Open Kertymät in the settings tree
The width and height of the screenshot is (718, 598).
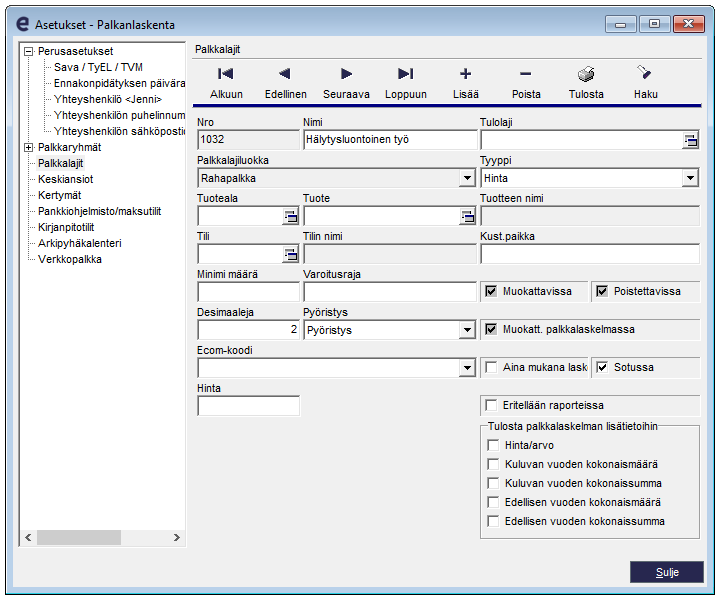point(60,196)
